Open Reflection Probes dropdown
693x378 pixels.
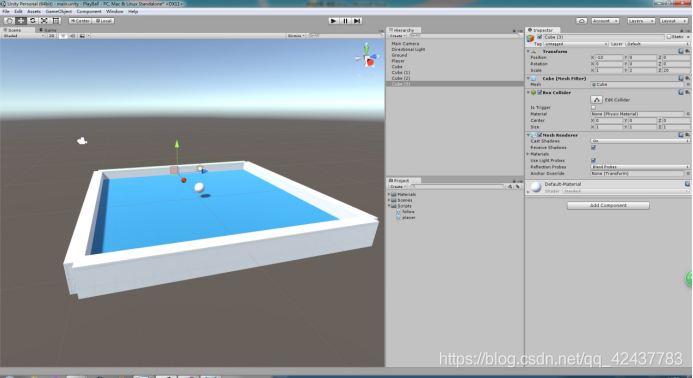coord(640,167)
